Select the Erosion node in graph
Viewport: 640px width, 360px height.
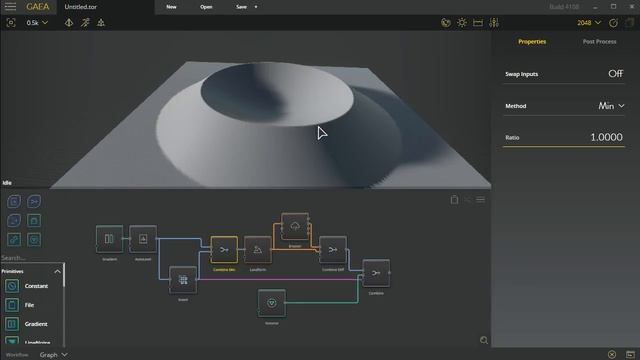click(x=295, y=226)
